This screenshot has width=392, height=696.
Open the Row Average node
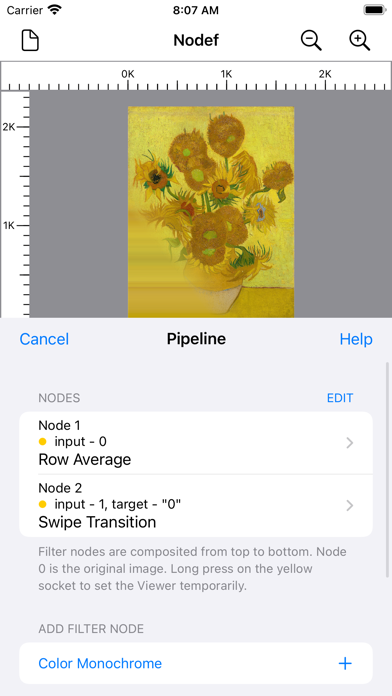[196, 443]
